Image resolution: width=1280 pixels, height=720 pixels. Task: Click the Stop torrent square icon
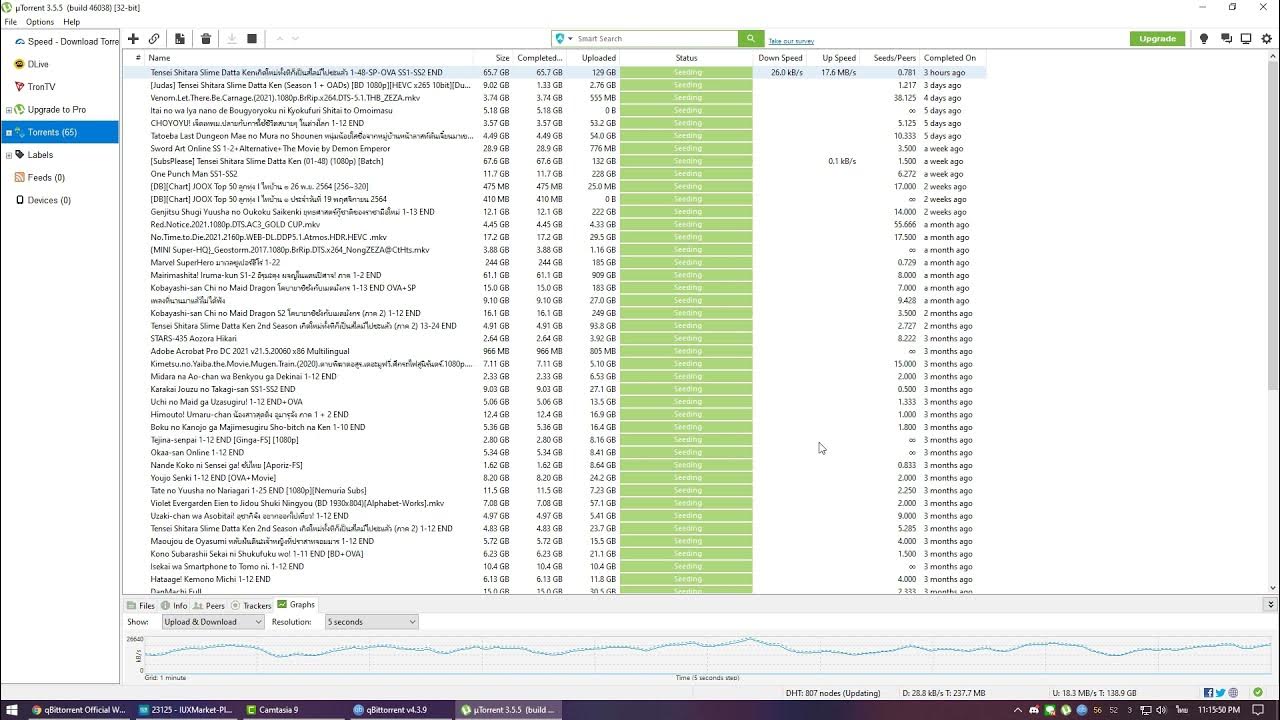pos(252,39)
